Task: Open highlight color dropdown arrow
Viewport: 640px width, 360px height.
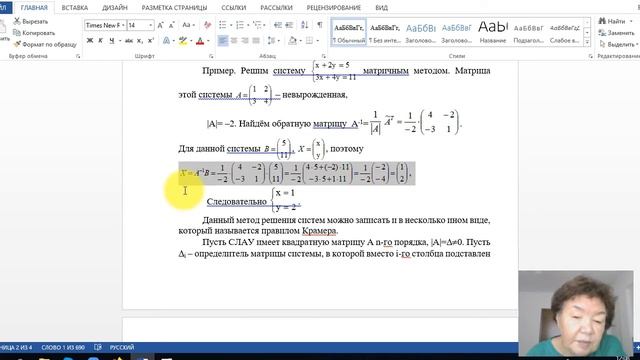Action: tap(191, 40)
